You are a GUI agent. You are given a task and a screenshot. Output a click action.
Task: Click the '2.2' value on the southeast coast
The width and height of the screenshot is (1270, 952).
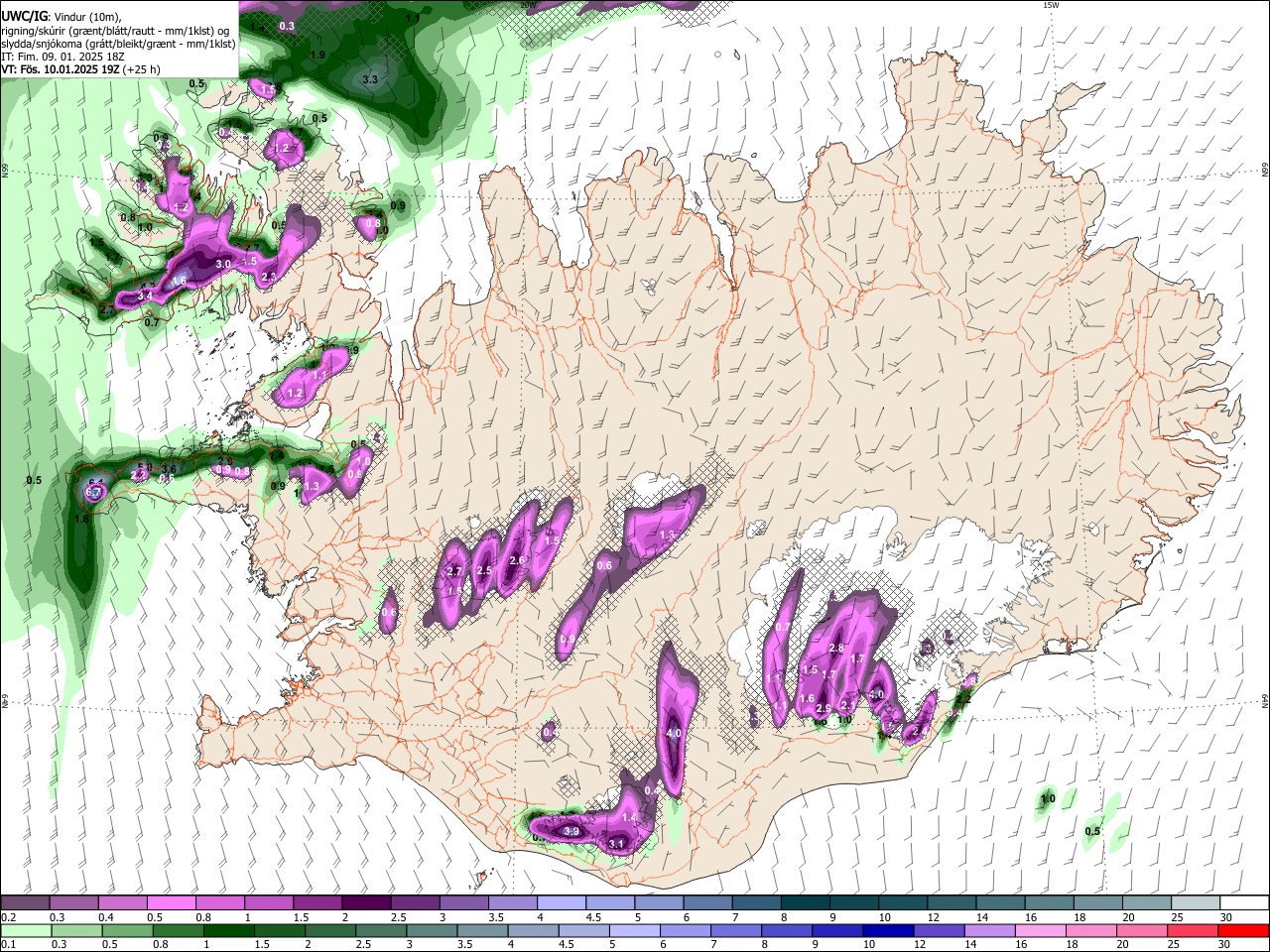(962, 699)
